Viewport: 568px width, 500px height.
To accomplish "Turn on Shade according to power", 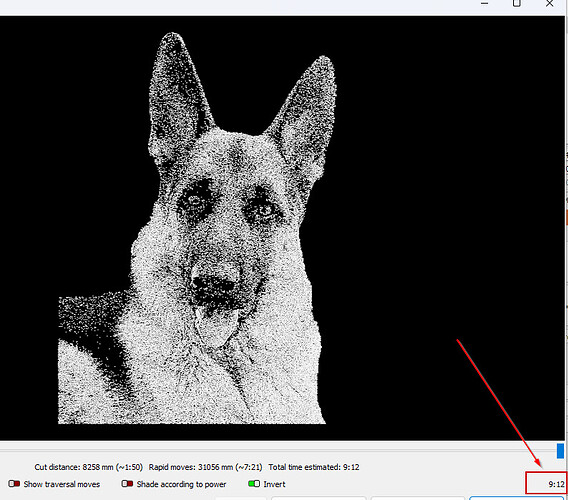I will tap(127, 484).
